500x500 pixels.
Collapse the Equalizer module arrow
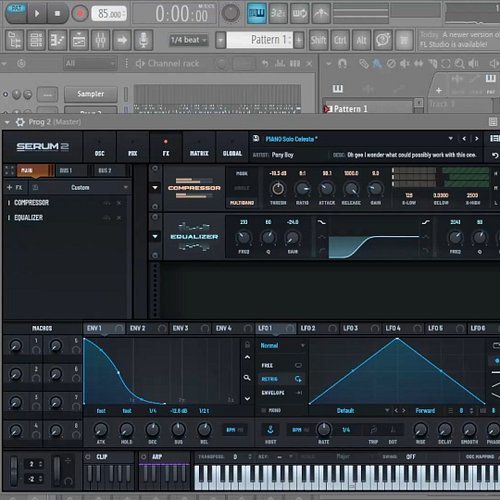(x=155, y=236)
